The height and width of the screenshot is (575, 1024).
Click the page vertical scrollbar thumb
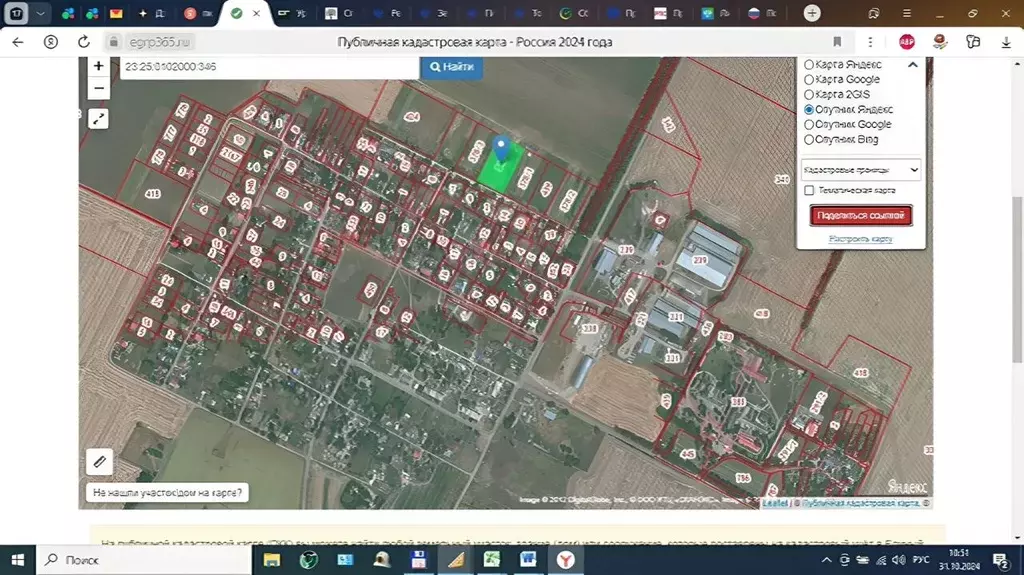coord(1017,279)
